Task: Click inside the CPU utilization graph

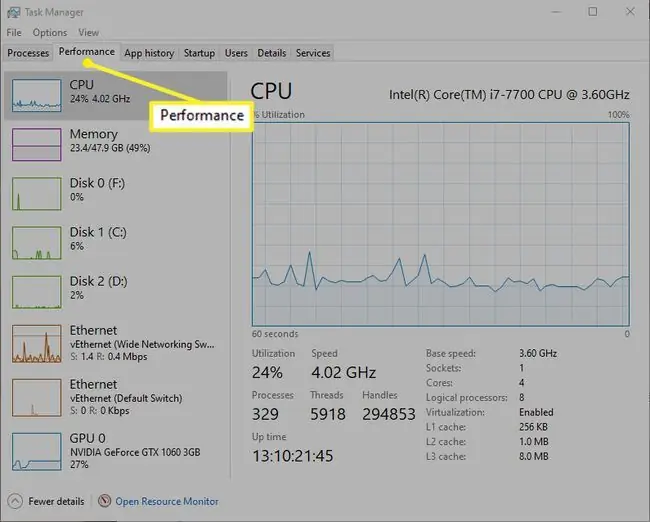Action: [x=441, y=224]
